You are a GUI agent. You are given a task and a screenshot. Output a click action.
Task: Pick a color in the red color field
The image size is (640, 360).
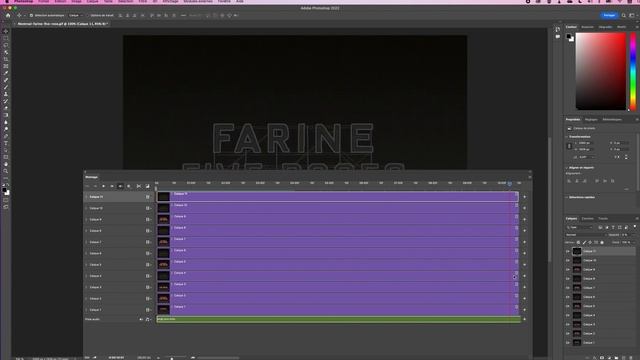600,71
